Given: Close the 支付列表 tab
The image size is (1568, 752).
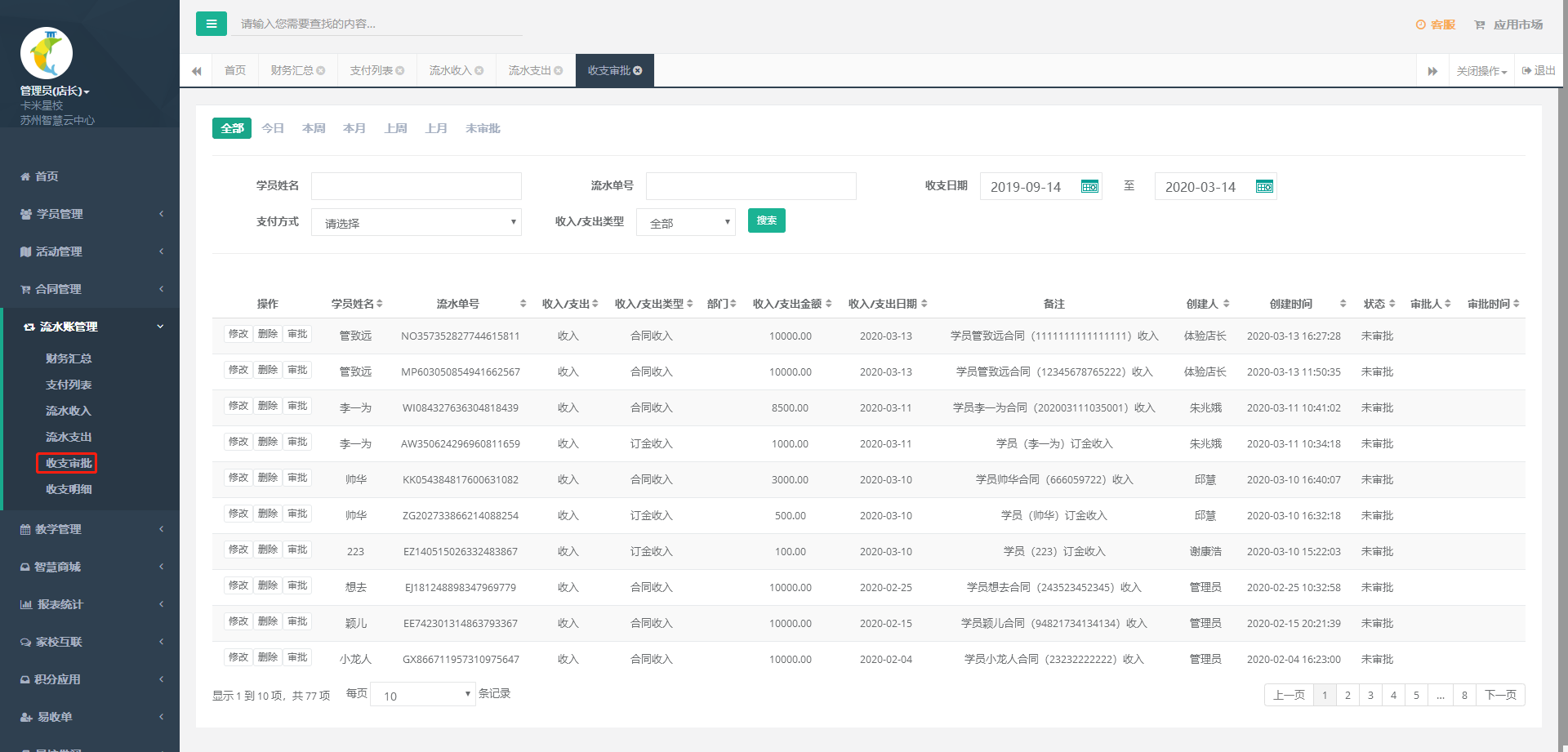Looking at the screenshot, I should click(400, 71).
